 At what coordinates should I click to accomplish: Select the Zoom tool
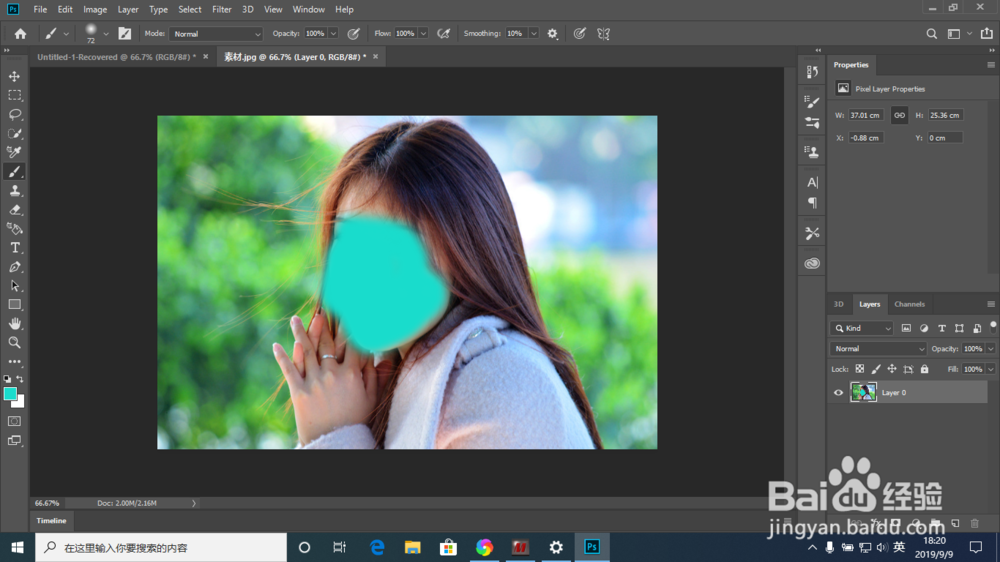(x=14, y=343)
